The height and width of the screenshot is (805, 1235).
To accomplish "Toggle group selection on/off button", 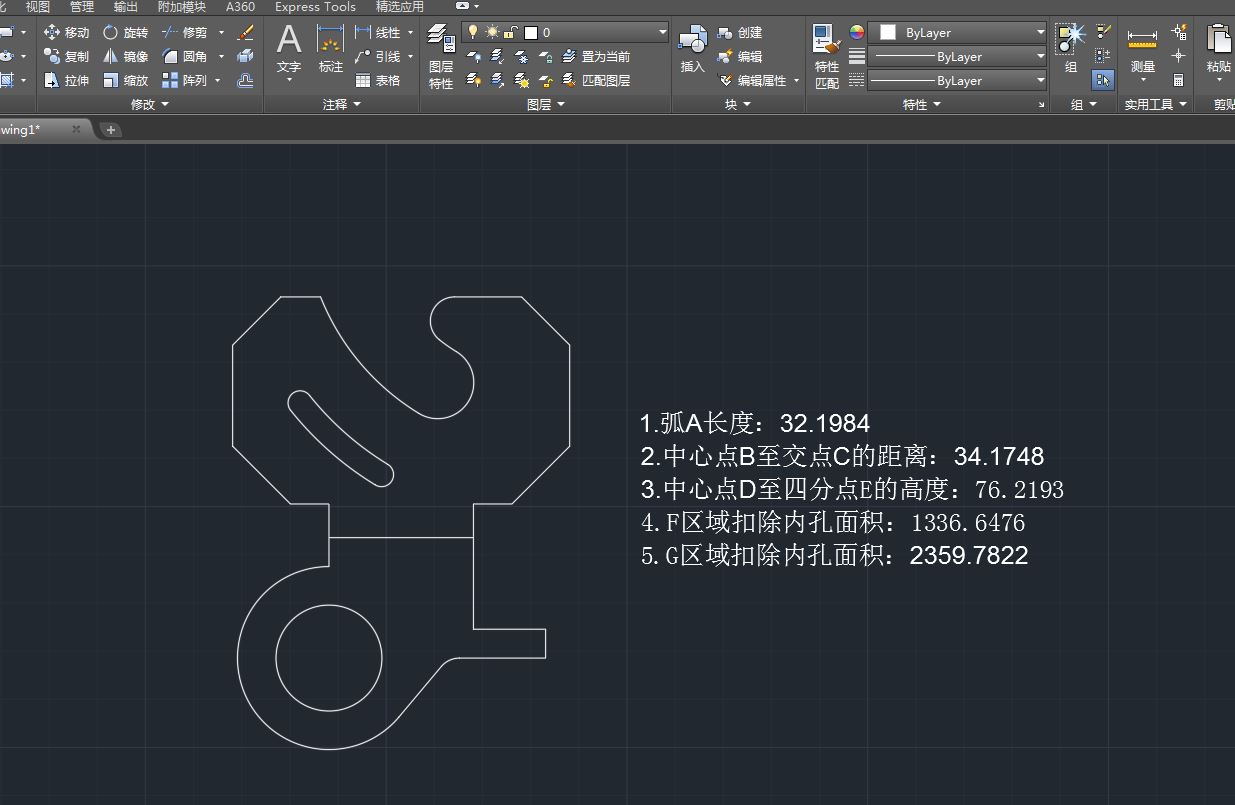I will pyautogui.click(x=1103, y=80).
